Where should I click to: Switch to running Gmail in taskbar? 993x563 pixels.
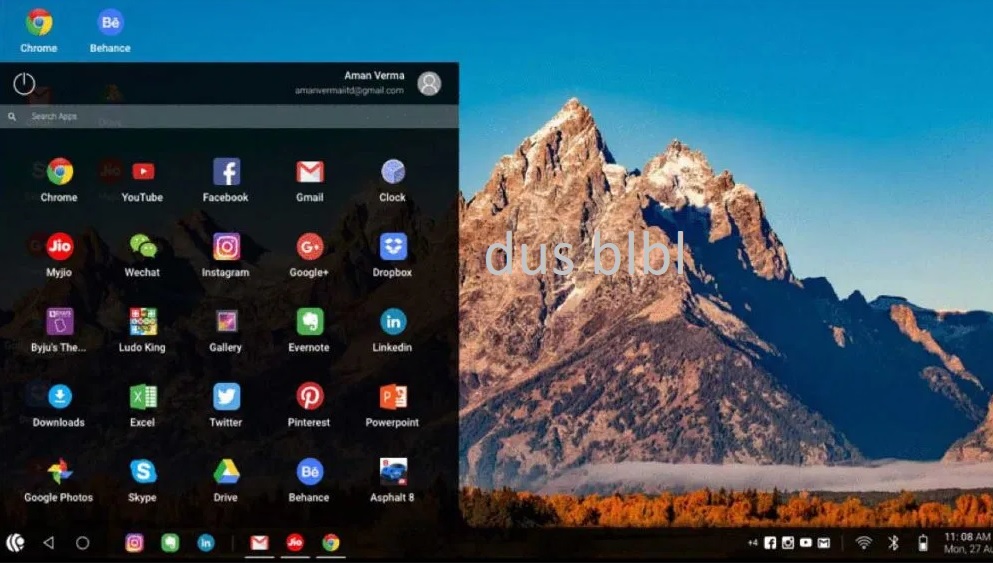tap(259, 543)
